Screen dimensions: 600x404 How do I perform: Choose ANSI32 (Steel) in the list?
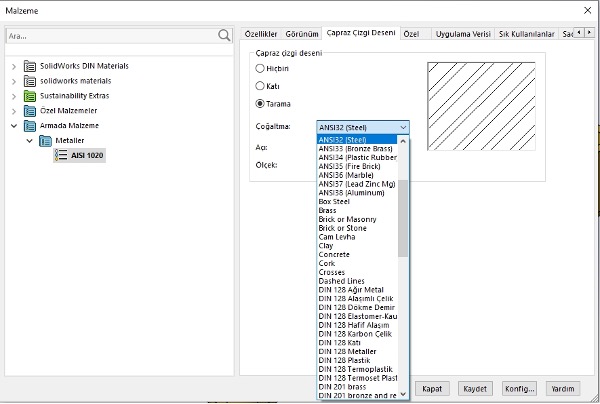click(357, 140)
